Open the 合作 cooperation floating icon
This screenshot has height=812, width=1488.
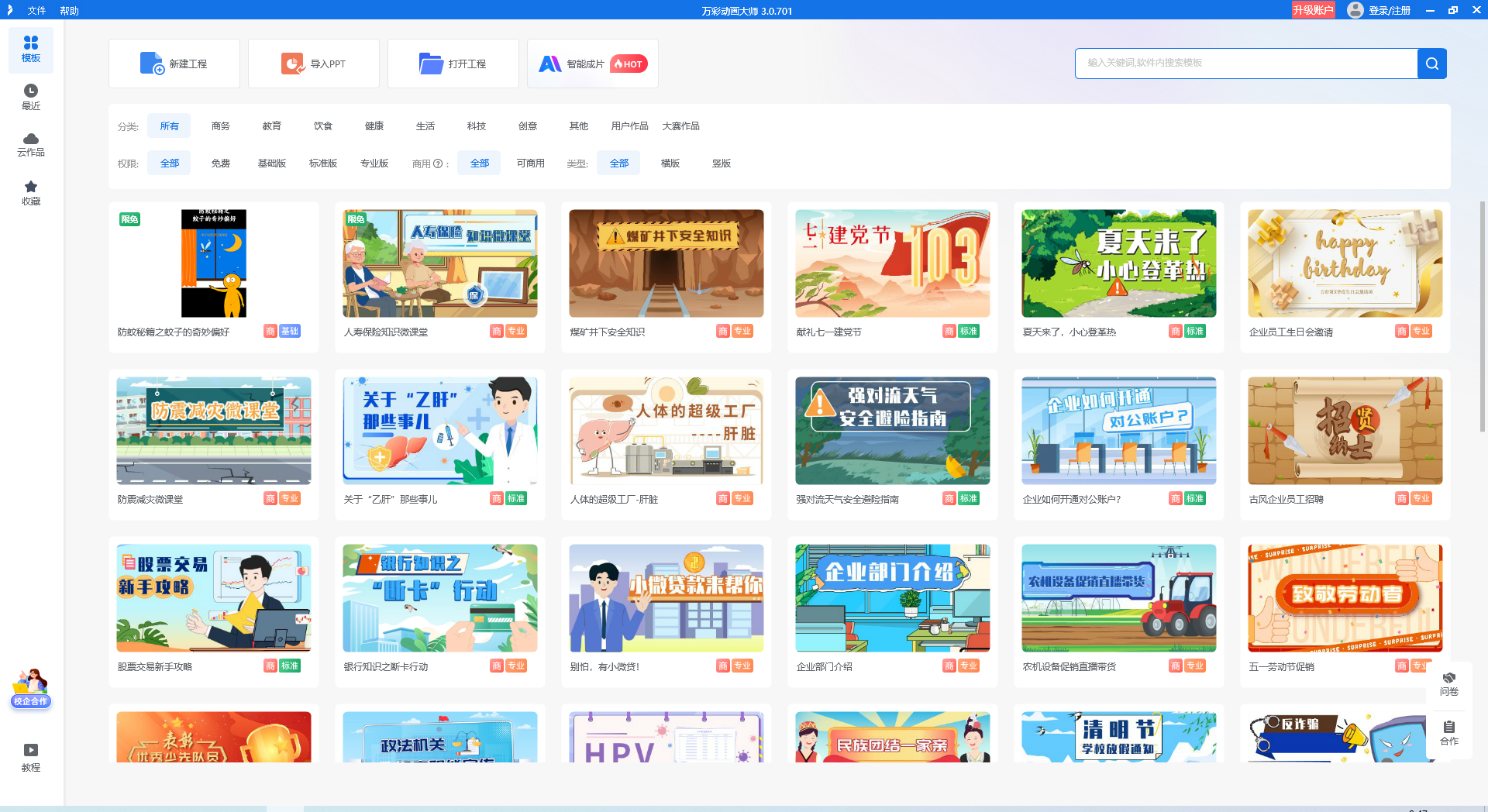coord(1449,733)
